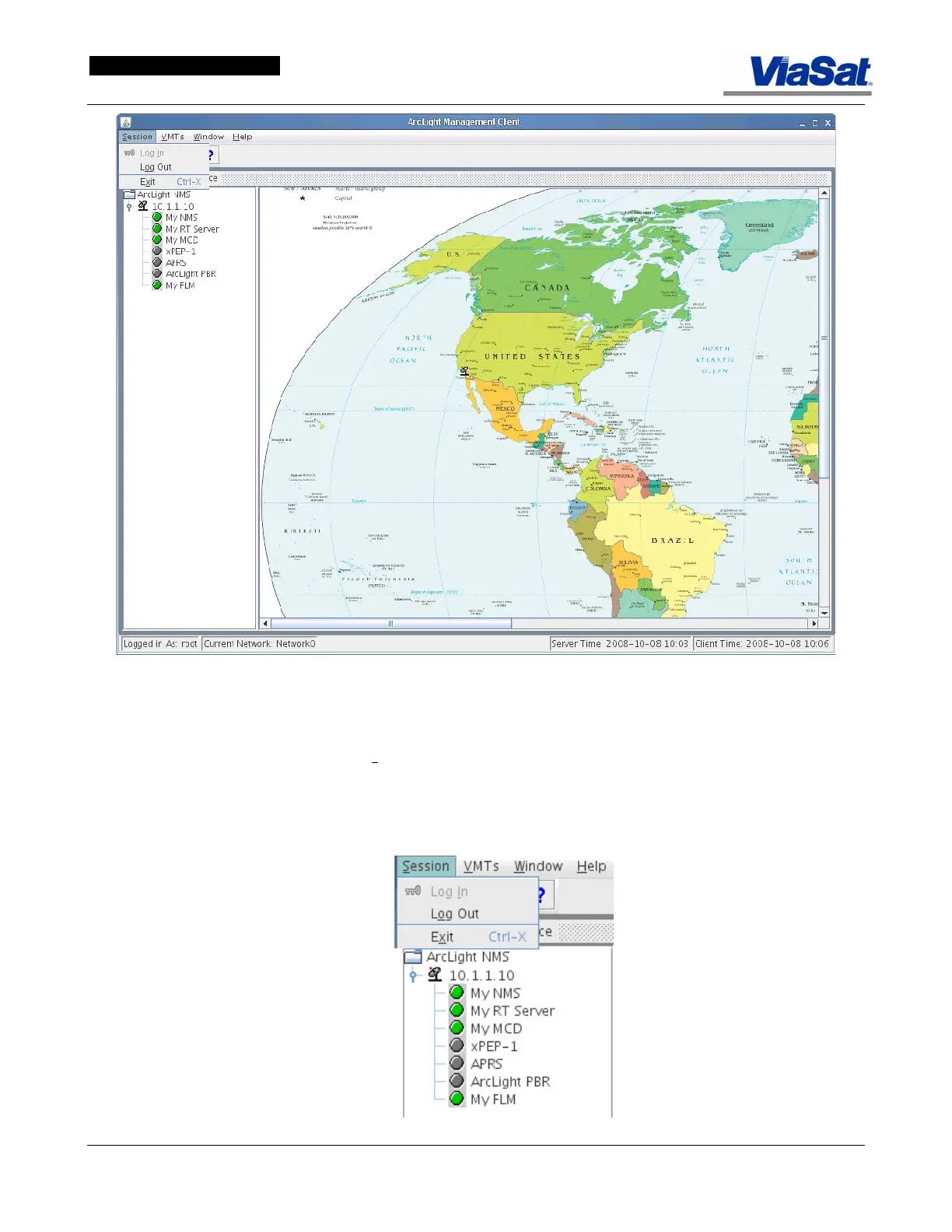This screenshot has width=952, height=1232.
Task: Click the green My NMS status icon in the full client window
Action: tap(157, 218)
